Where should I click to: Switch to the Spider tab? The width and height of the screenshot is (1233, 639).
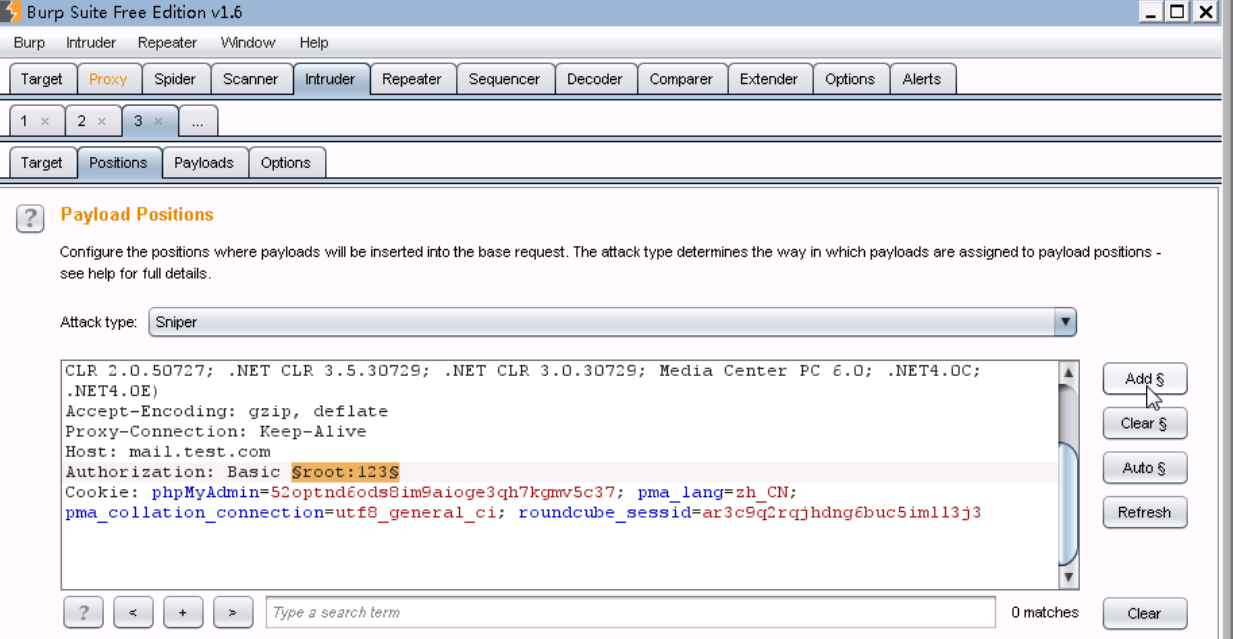pos(175,79)
